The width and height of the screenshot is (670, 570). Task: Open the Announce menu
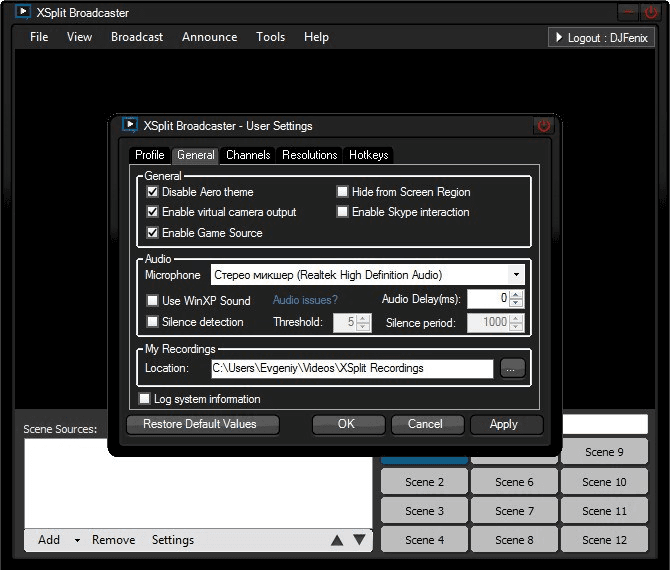tap(209, 37)
